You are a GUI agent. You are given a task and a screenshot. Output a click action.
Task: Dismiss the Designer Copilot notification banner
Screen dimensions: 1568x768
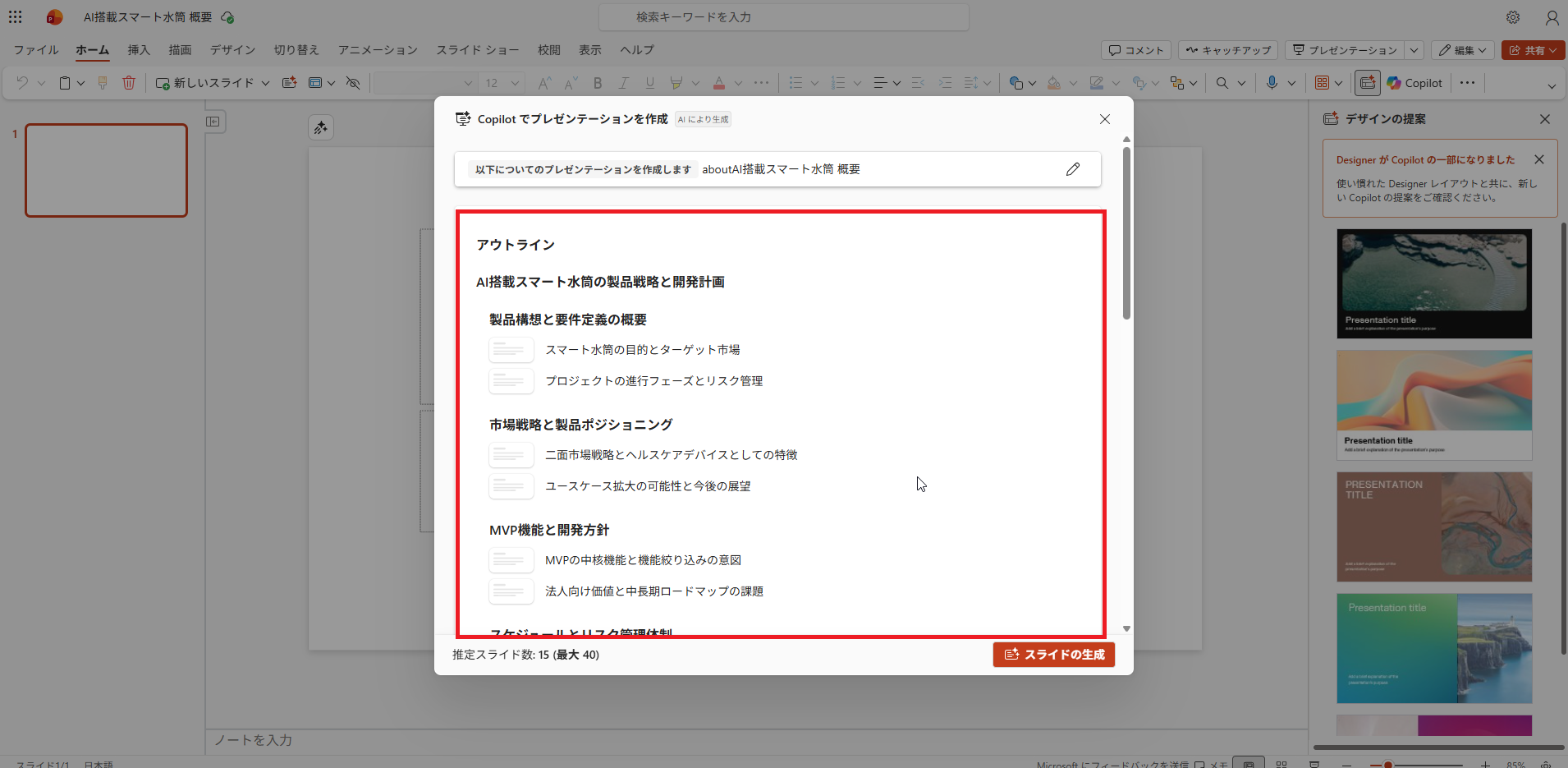point(1539,159)
